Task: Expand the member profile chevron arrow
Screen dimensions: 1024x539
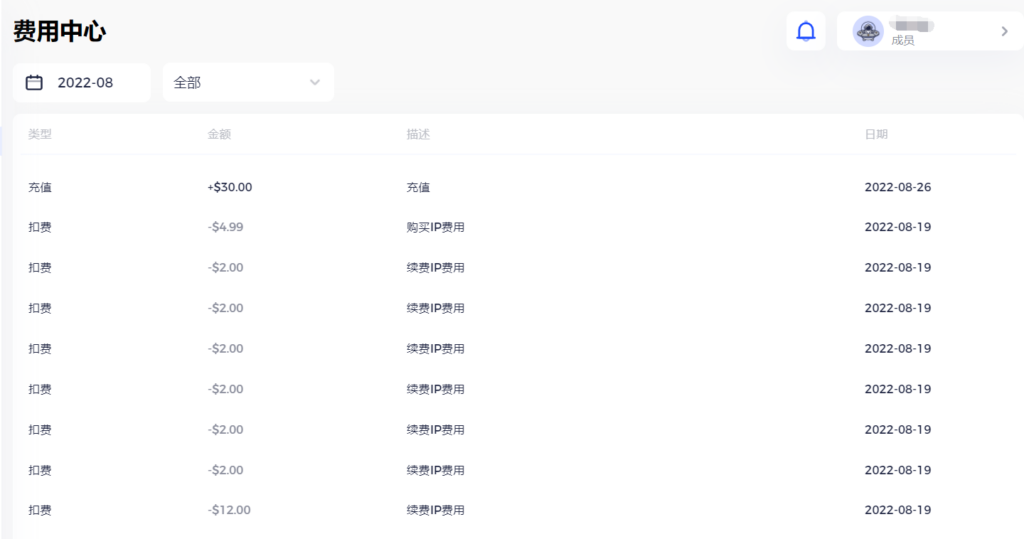Action: (1004, 31)
